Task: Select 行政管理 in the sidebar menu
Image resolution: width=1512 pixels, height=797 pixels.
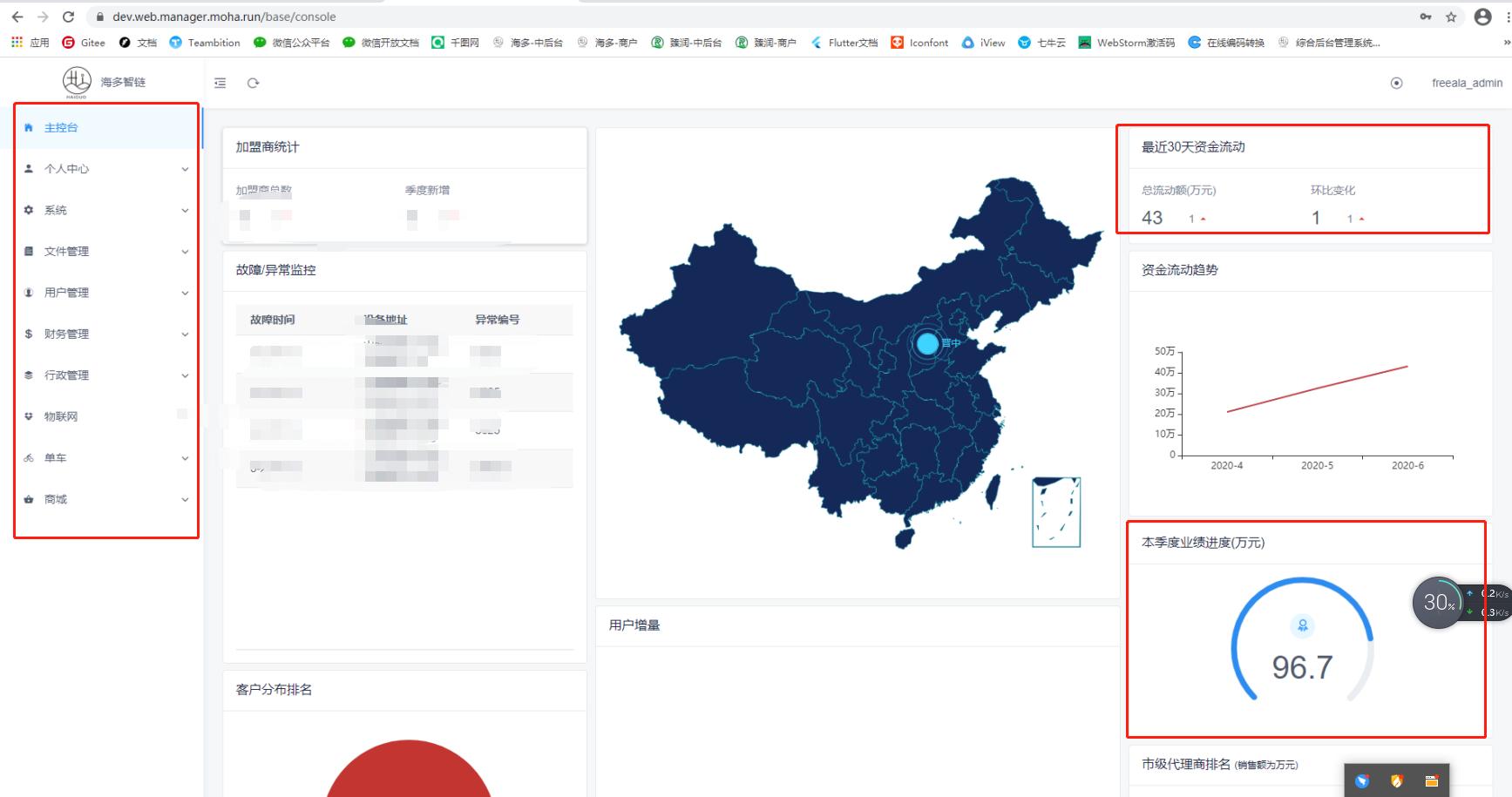Action: [66, 375]
